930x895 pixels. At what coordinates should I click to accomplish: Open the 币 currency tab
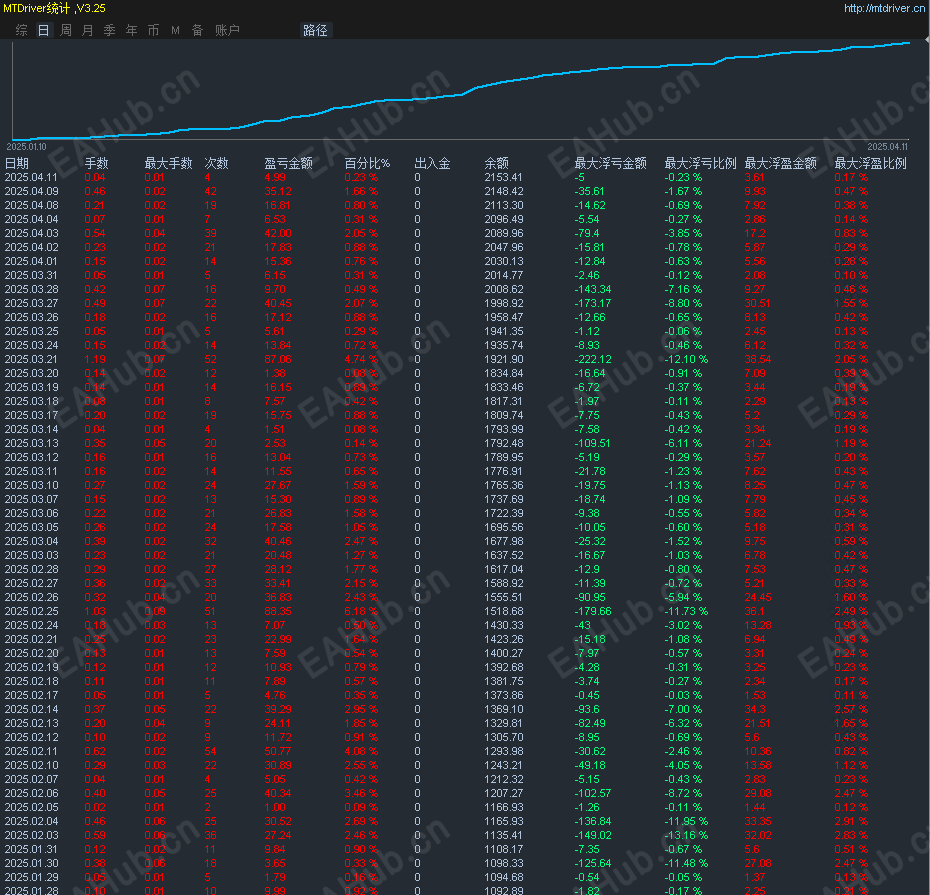click(x=154, y=30)
